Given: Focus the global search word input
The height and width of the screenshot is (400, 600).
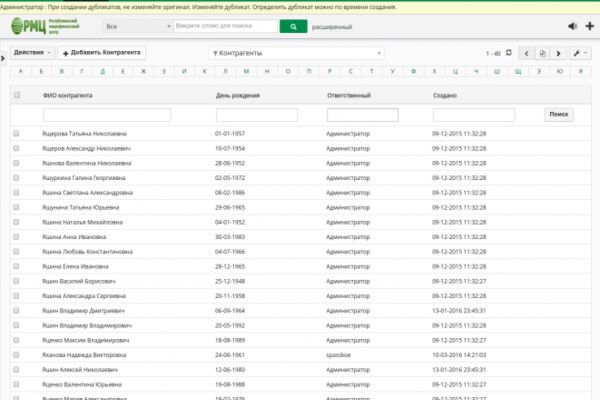Looking at the screenshot, I should [225, 26].
